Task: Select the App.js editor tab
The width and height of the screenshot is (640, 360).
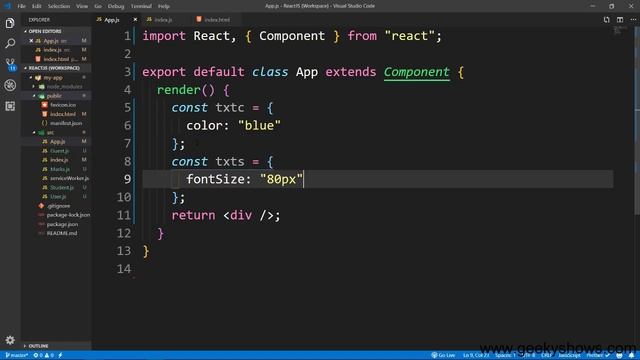Action: [111, 20]
